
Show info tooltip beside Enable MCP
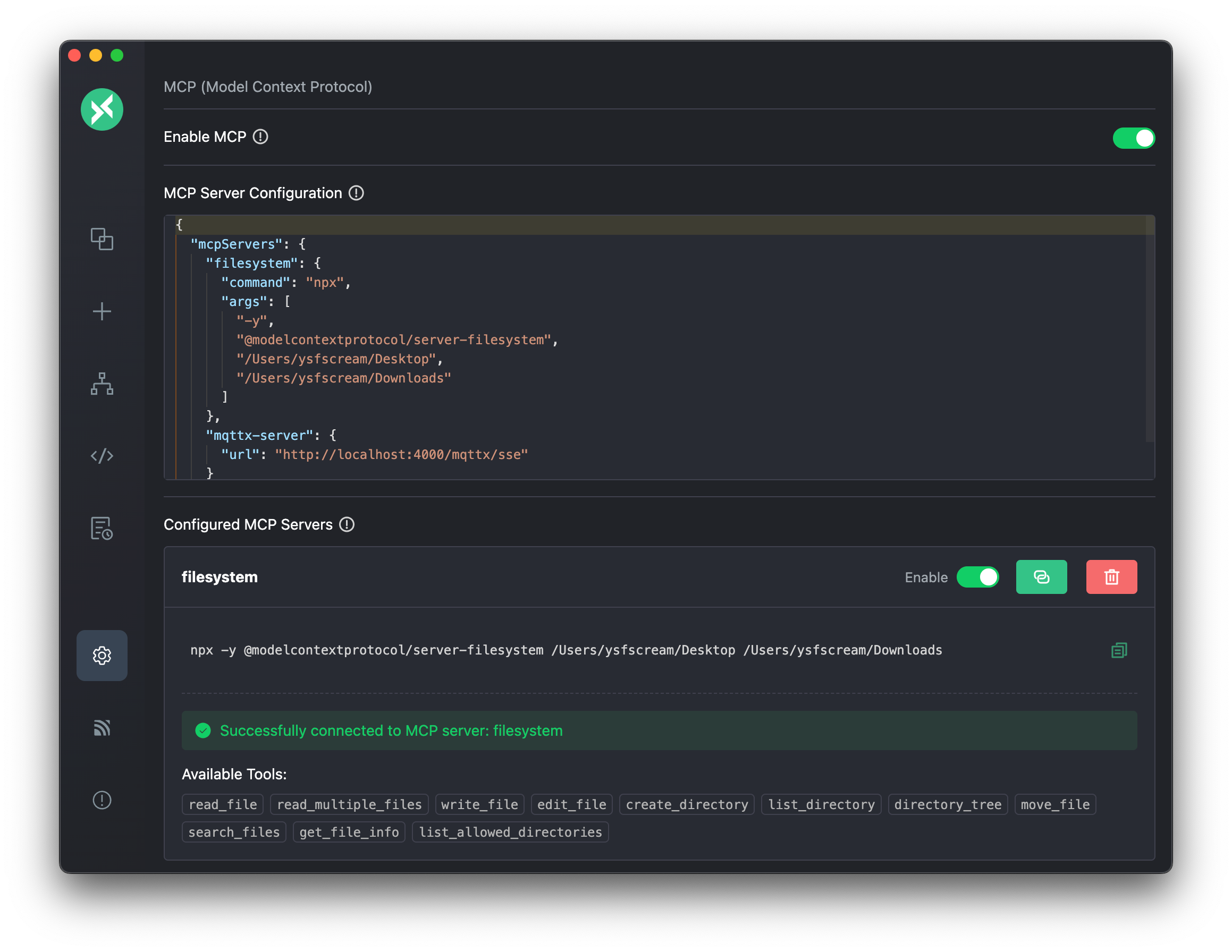[260, 137]
